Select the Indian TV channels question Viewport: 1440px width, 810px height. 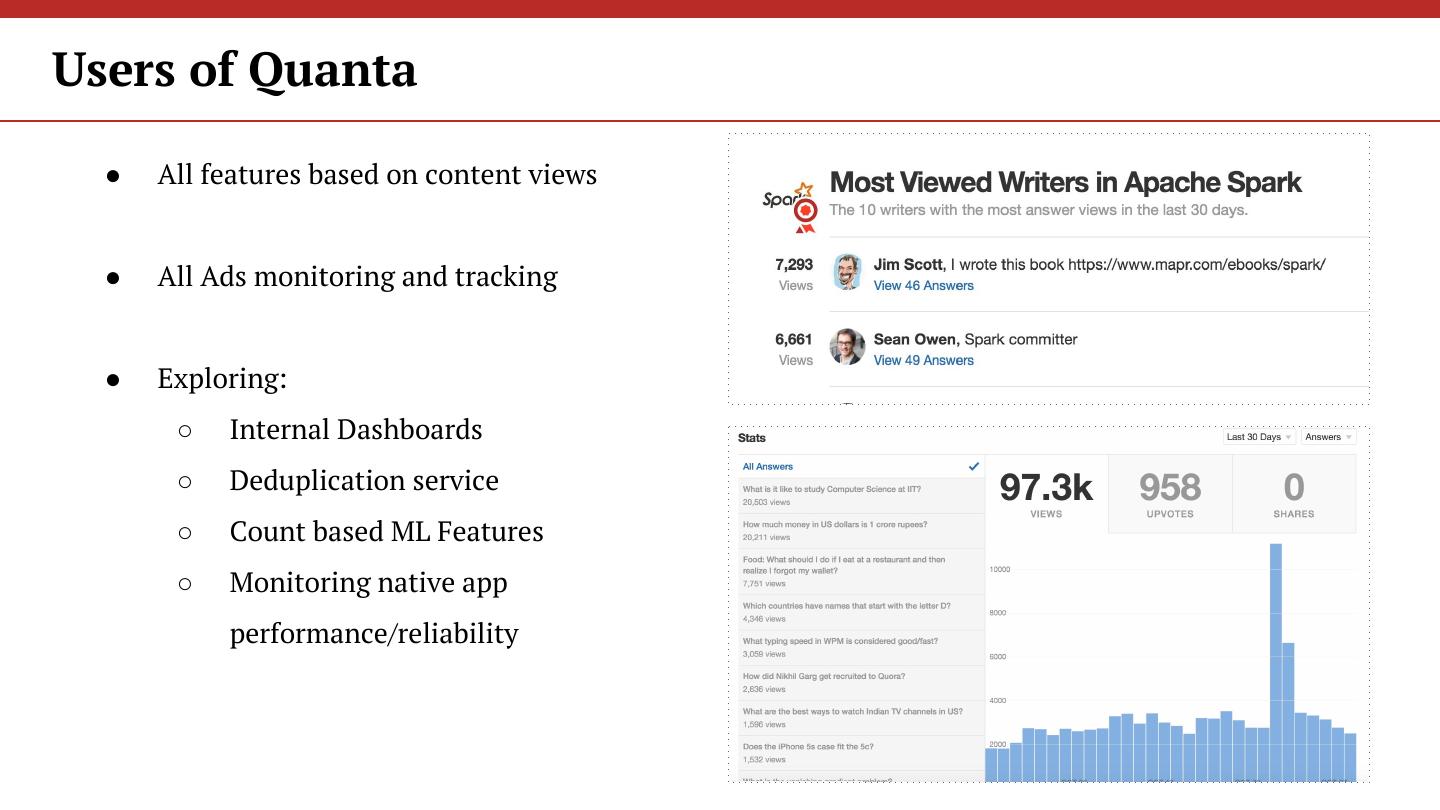(x=861, y=718)
